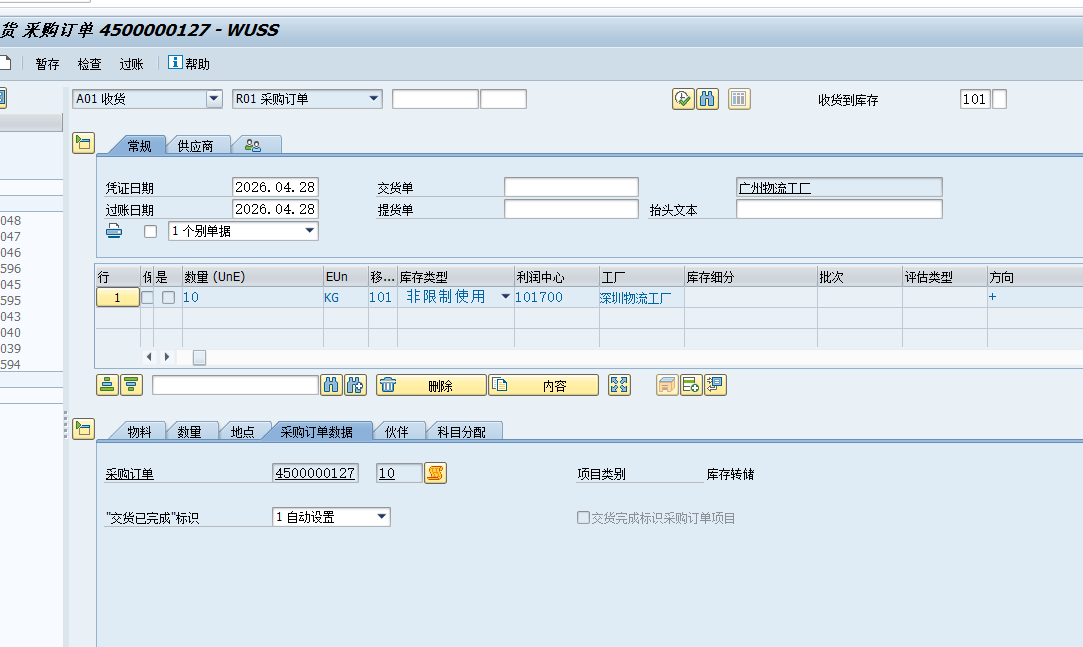Open the 1 个别单据 print type dropdown
This screenshot has width=1083, height=647.
click(x=310, y=231)
